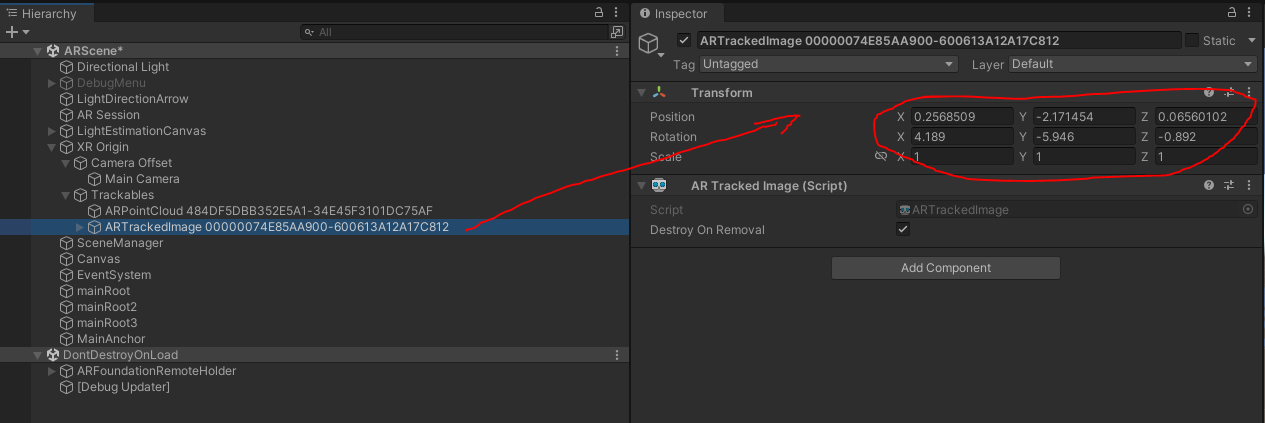
Task: Expand the ARTrackedImage tree item arrow
Action: (x=80, y=227)
